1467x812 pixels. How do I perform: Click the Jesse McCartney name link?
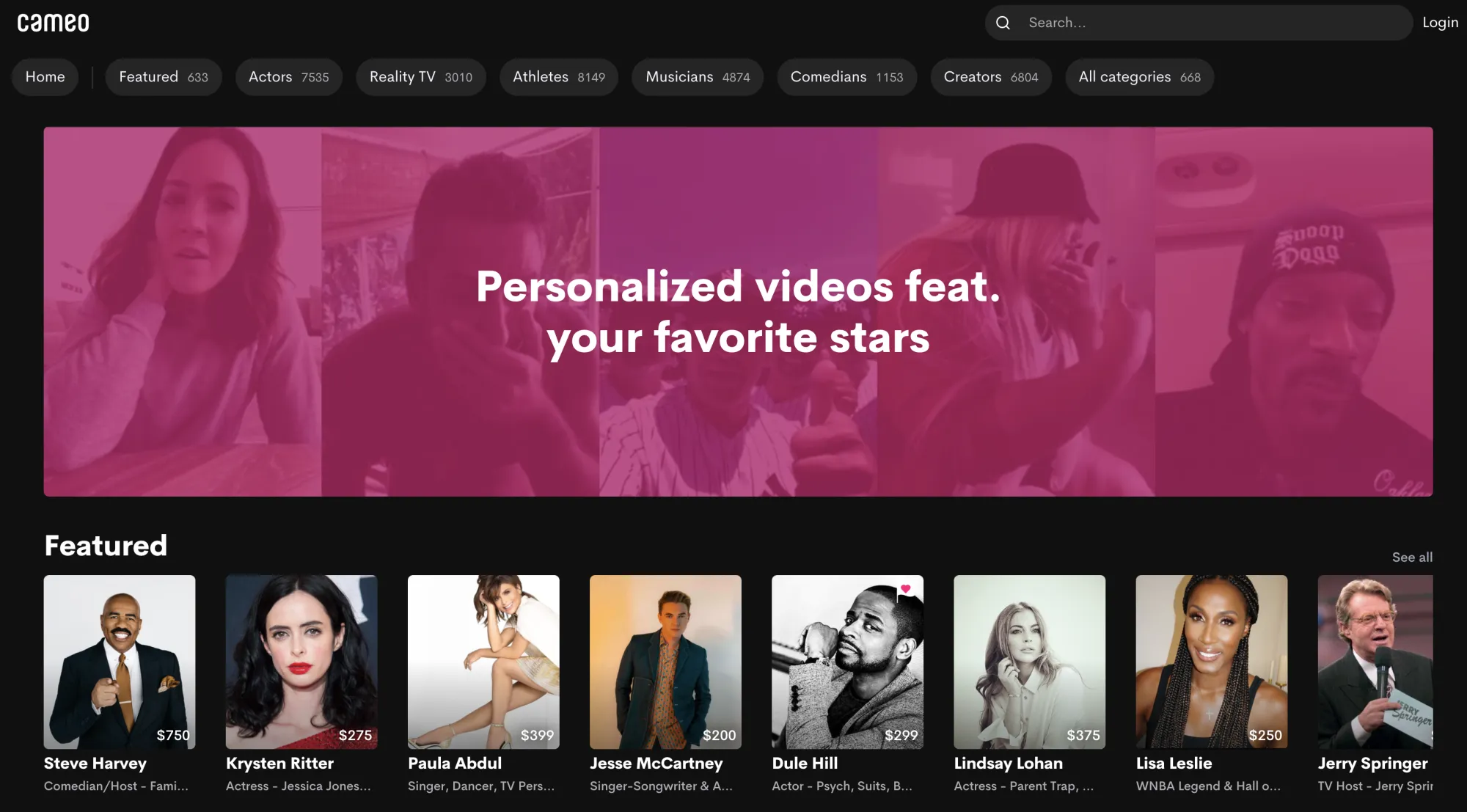pyautogui.click(x=656, y=764)
